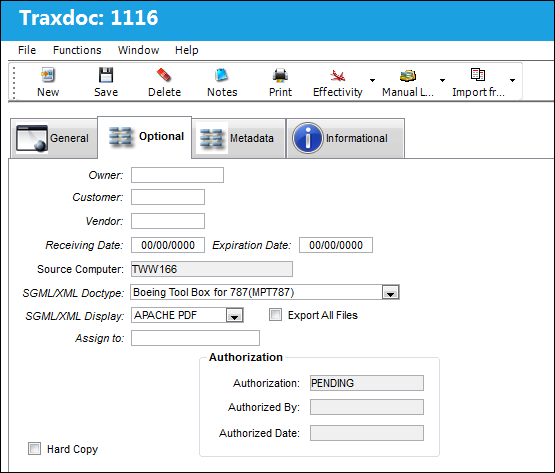Save the record with the floppy icon
The width and height of the screenshot is (555, 473).
click(106, 75)
